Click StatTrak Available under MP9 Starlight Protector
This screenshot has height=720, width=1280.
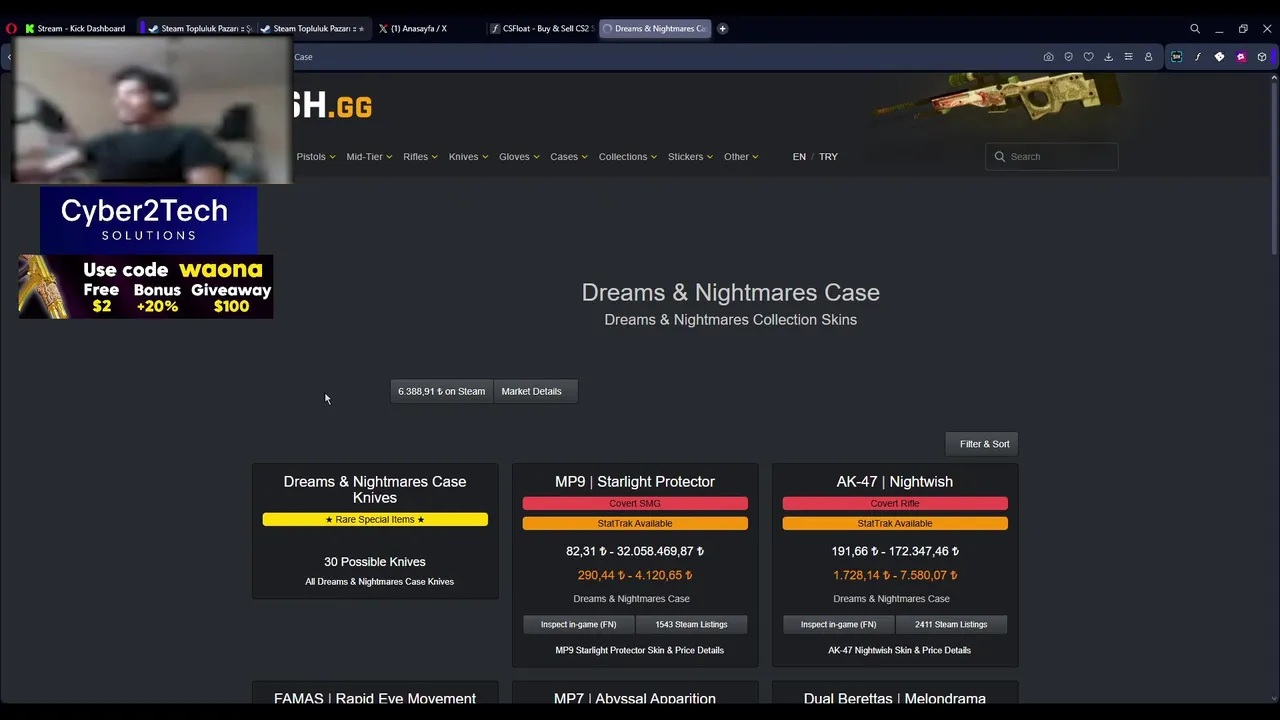(x=635, y=524)
